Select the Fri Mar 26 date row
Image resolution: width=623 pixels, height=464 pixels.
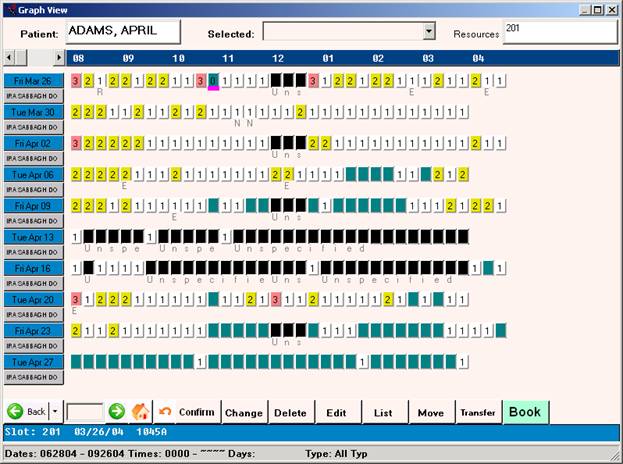click(x=34, y=80)
